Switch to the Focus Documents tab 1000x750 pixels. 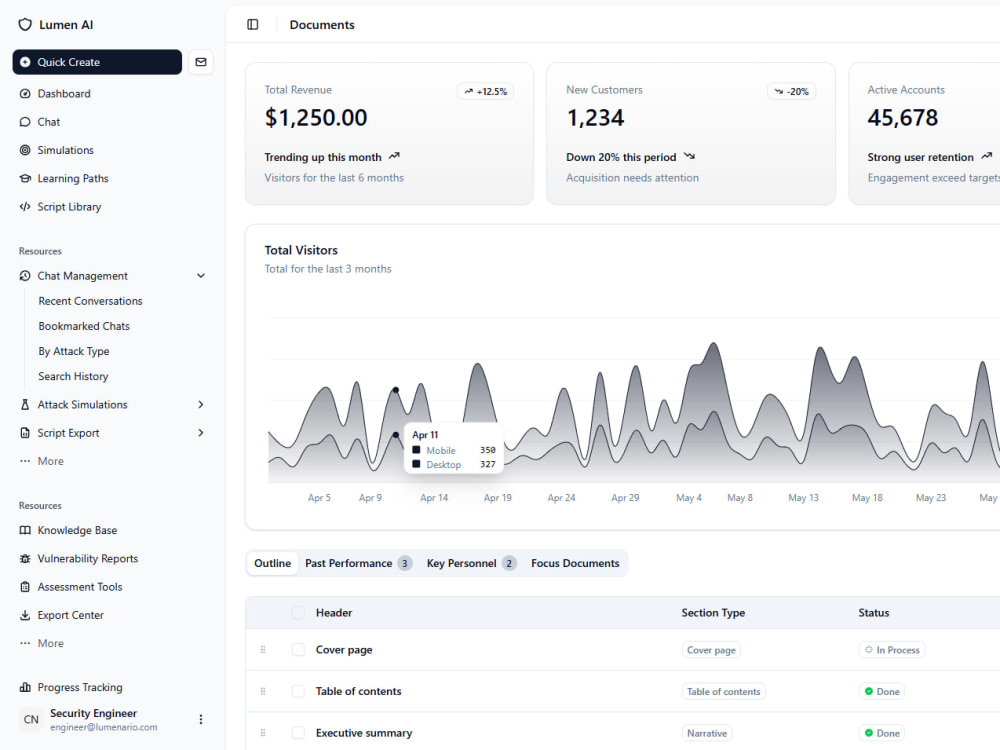[575, 563]
